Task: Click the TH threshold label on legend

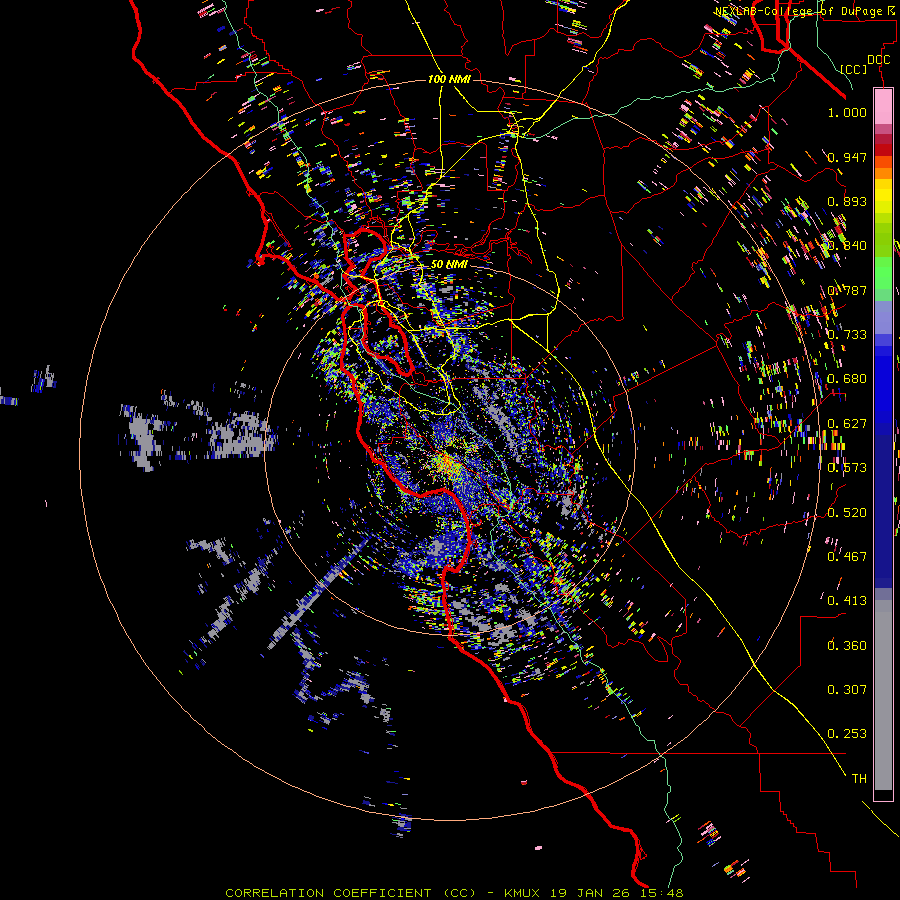Action: (859, 779)
